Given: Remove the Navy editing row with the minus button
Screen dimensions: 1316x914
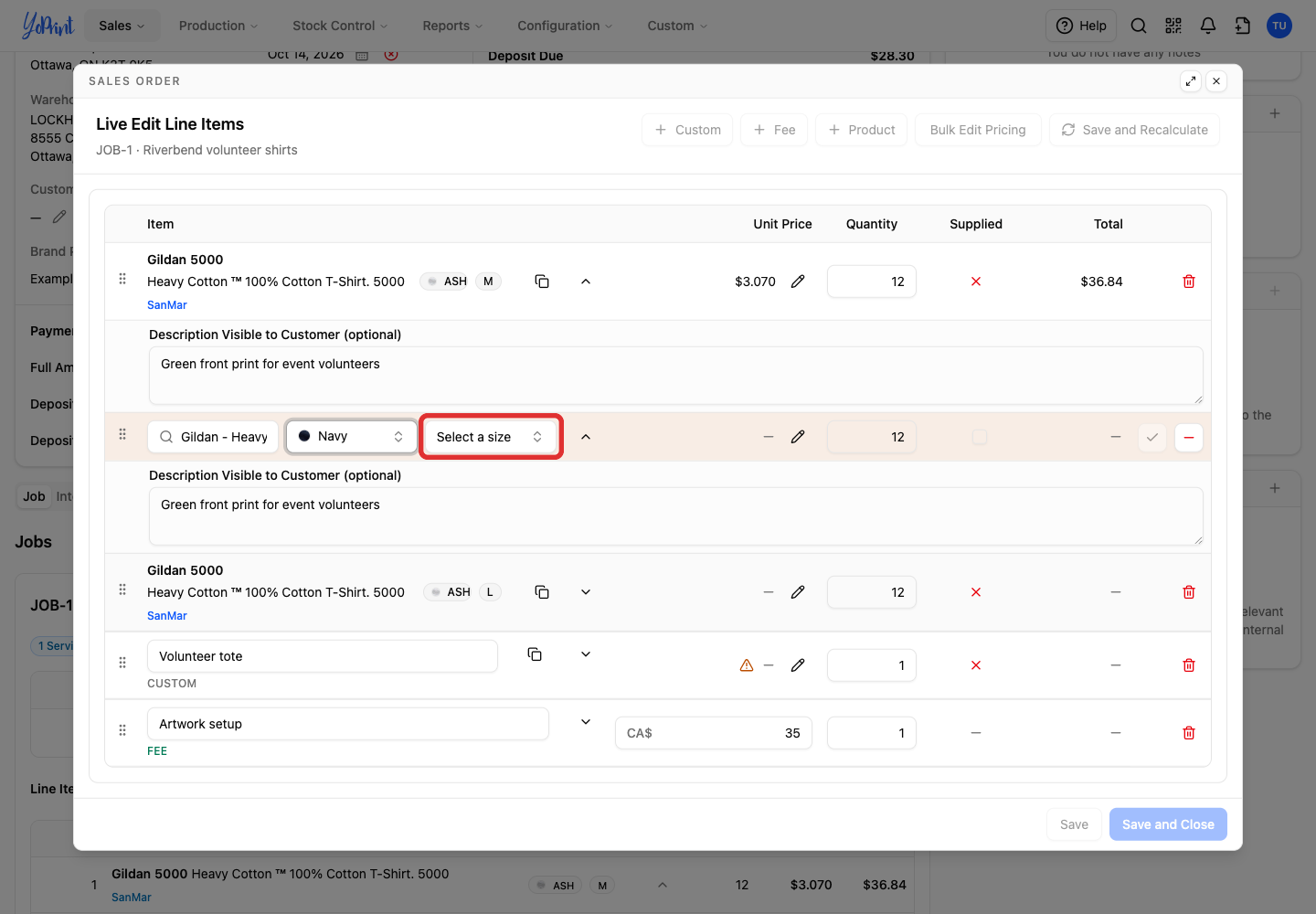Looking at the screenshot, I should click(x=1189, y=437).
